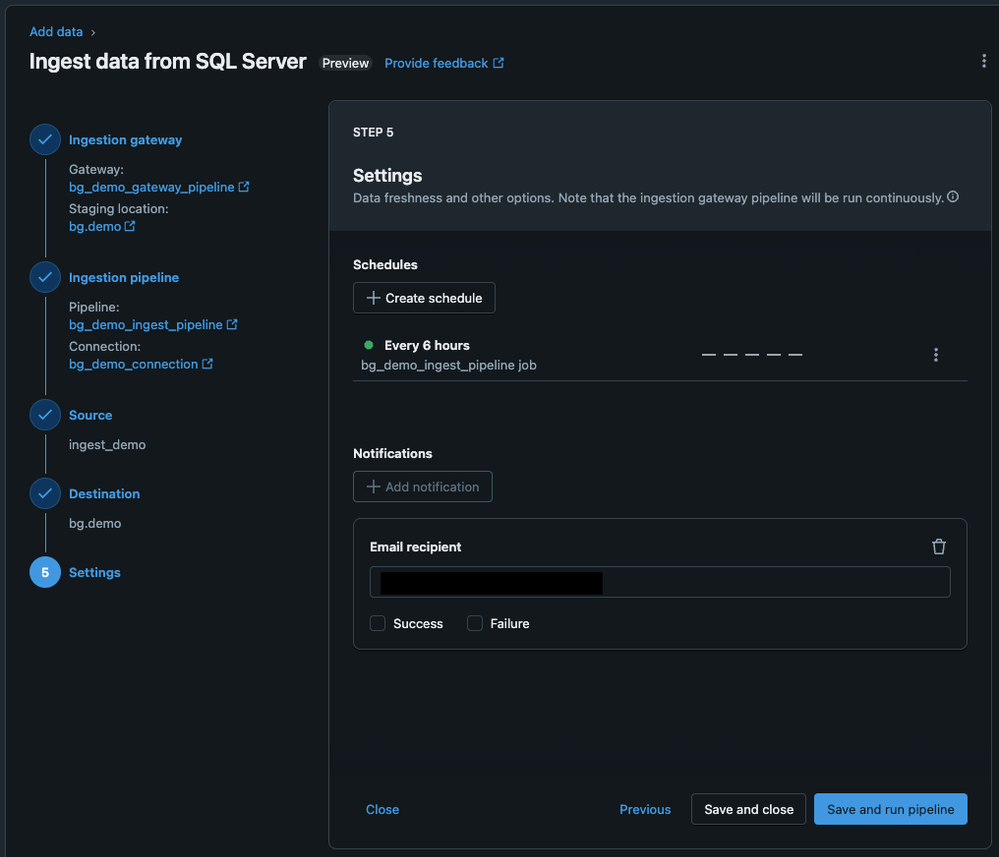Image resolution: width=999 pixels, height=857 pixels.
Task: Click the Schedules section heading
Action: pos(385,264)
